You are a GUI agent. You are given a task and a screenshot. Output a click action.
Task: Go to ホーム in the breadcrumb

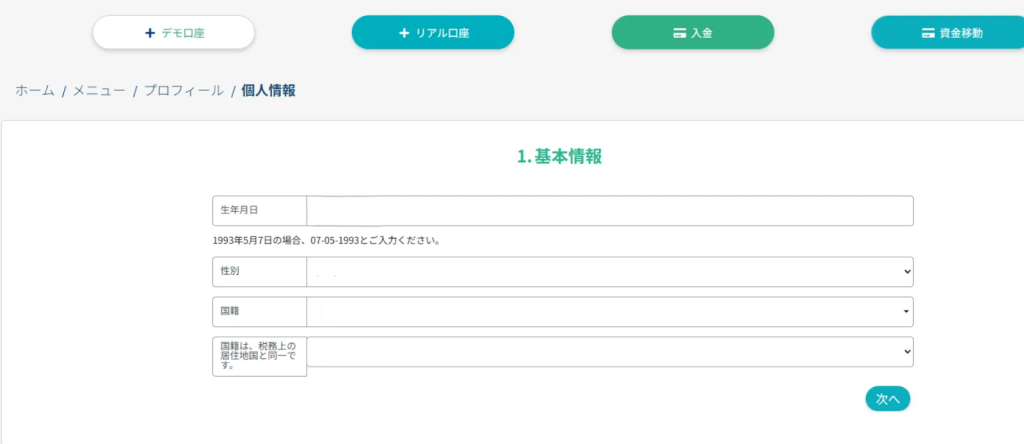tap(35, 91)
